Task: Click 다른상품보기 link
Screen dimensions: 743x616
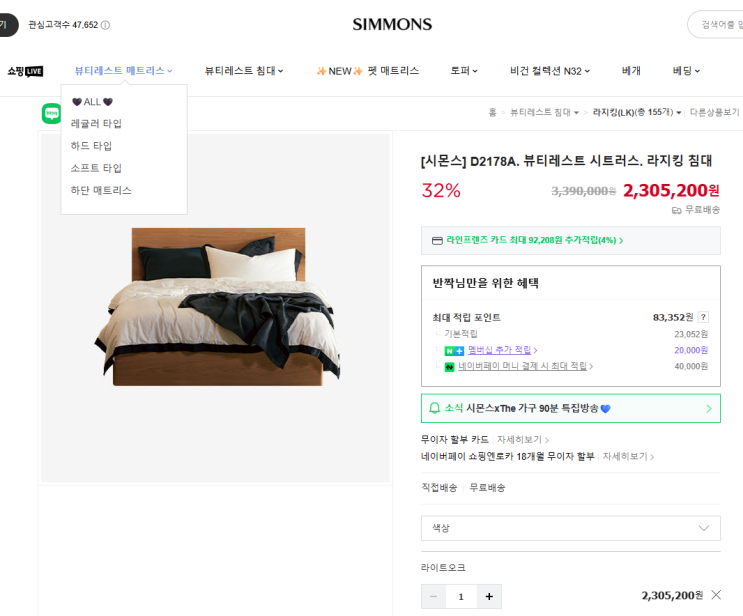Action: point(714,113)
